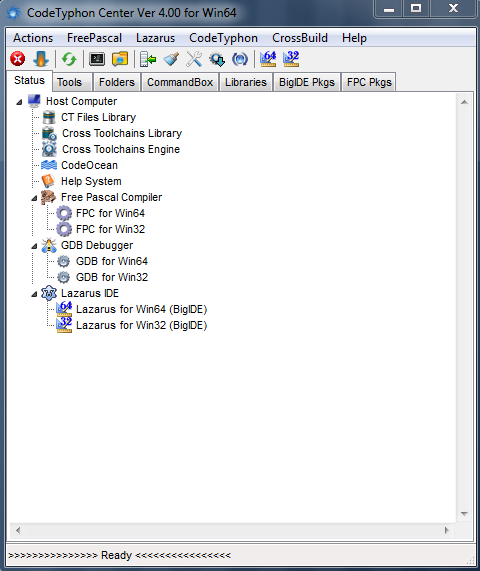The image size is (480, 571).
Task: Select the FPC for Win32 tree item
Action: [110, 229]
